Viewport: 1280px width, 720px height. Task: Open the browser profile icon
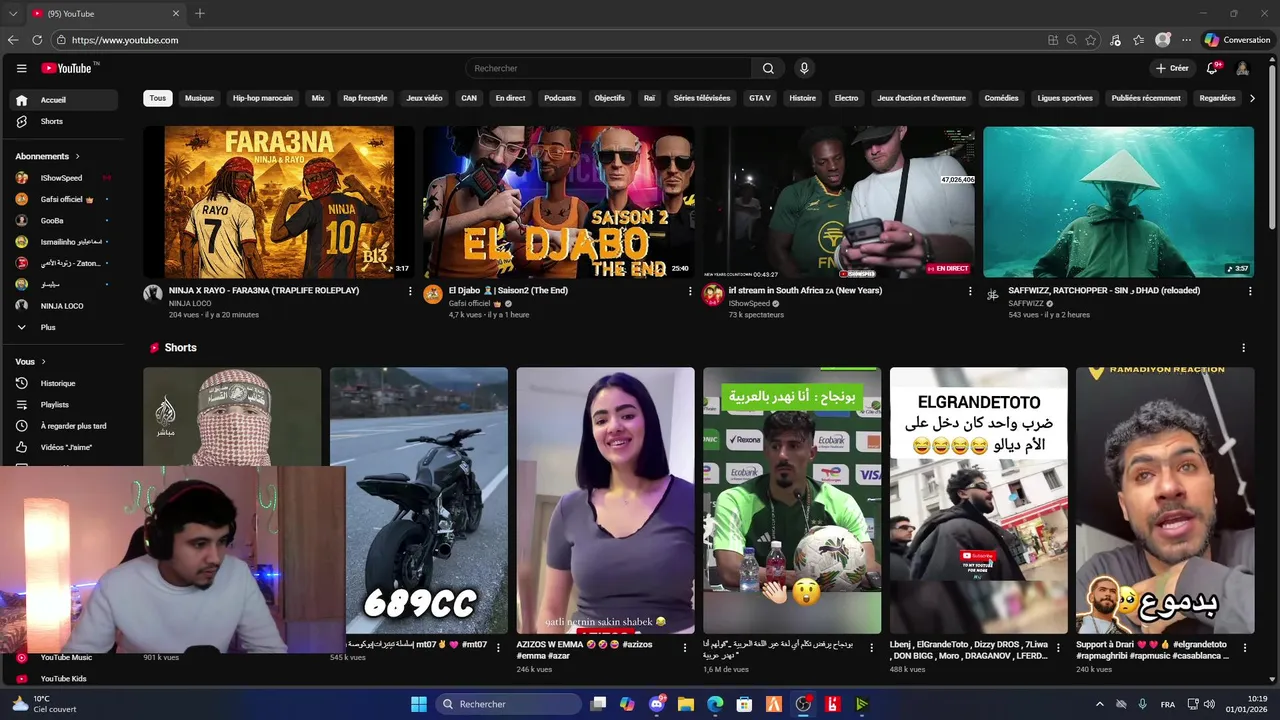tap(1163, 40)
